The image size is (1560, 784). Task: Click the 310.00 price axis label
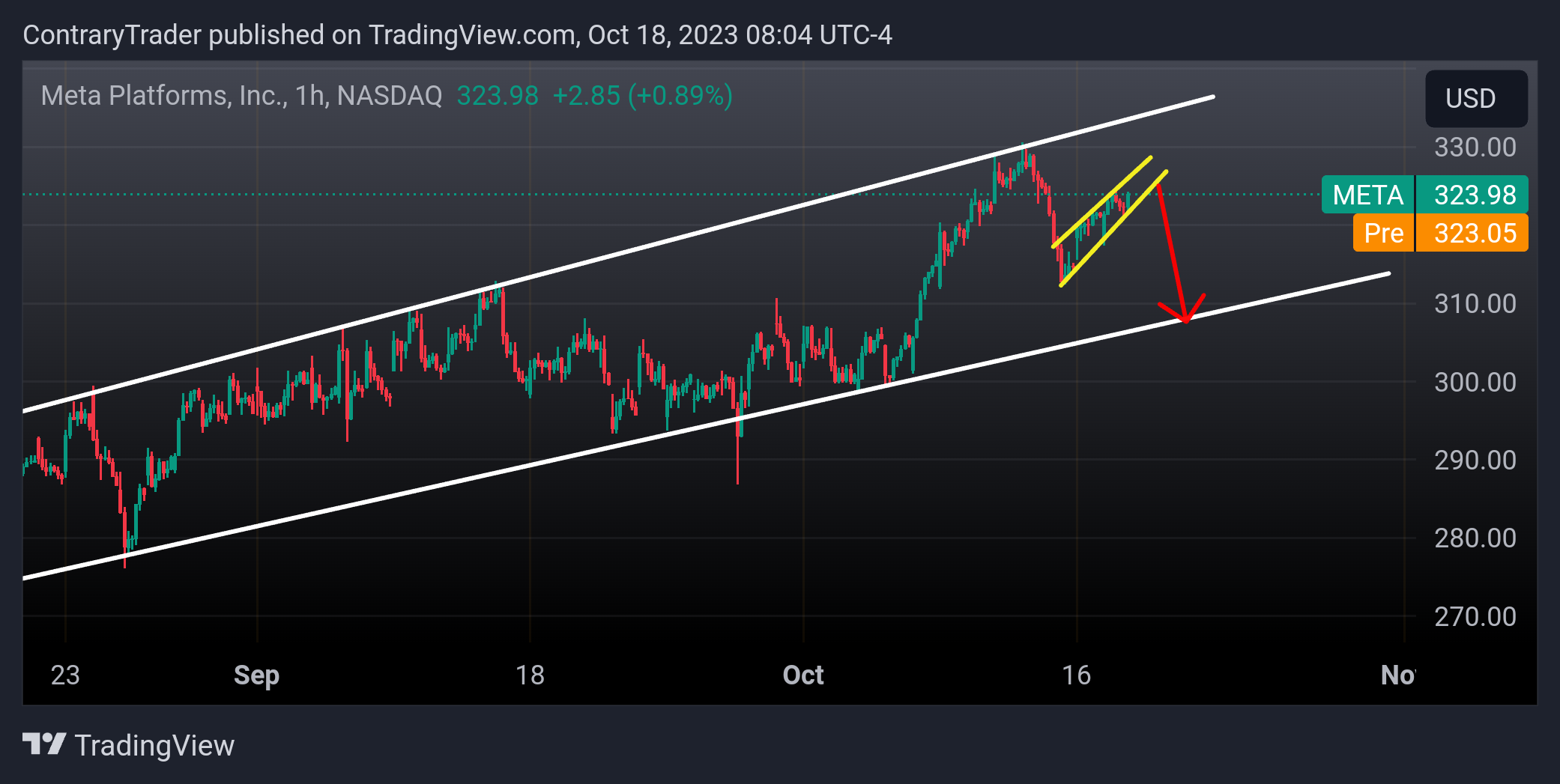1475,303
